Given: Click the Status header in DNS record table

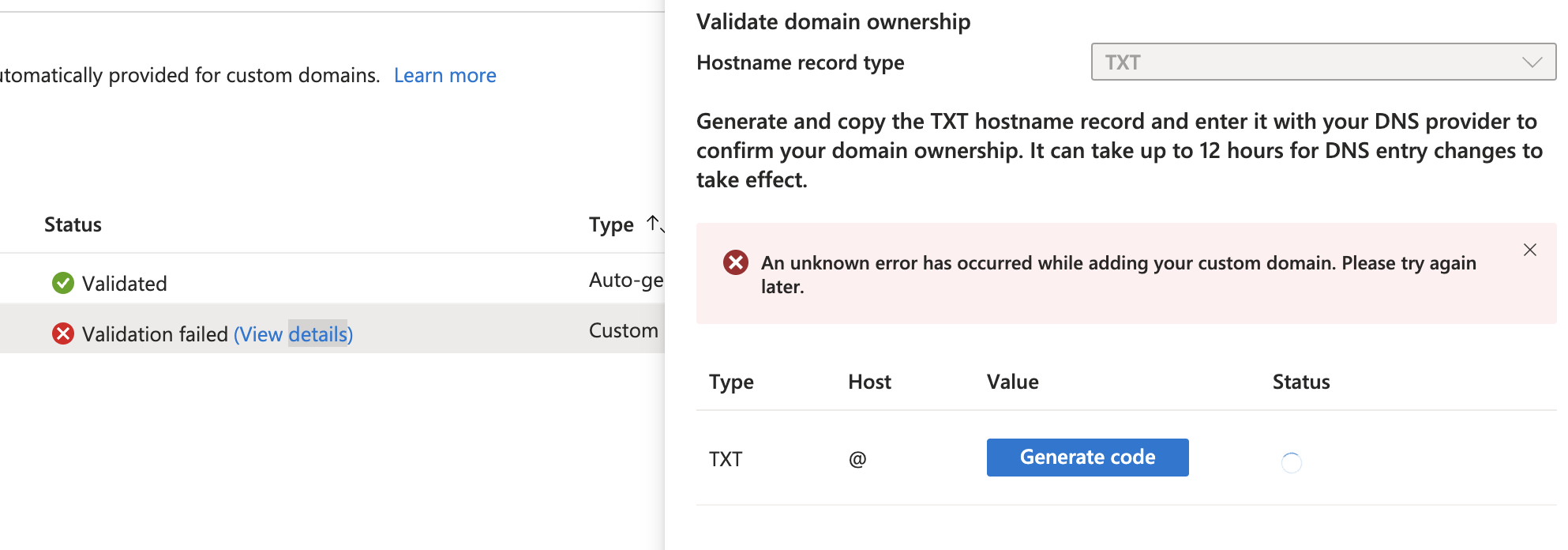Looking at the screenshot, I should click(1300, 382).
